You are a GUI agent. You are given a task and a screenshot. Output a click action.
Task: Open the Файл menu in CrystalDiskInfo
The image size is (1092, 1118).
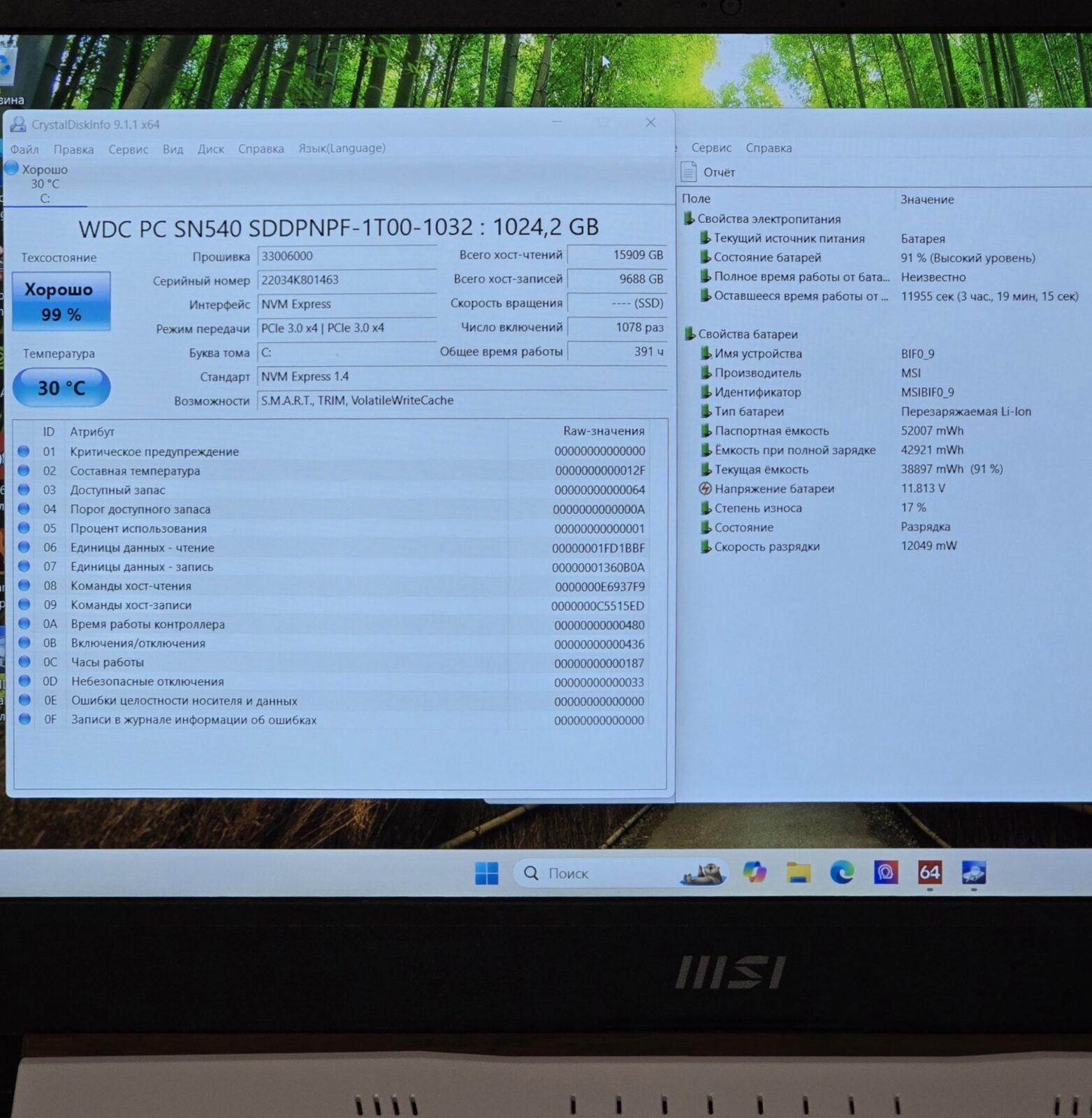tap(24, 150)
